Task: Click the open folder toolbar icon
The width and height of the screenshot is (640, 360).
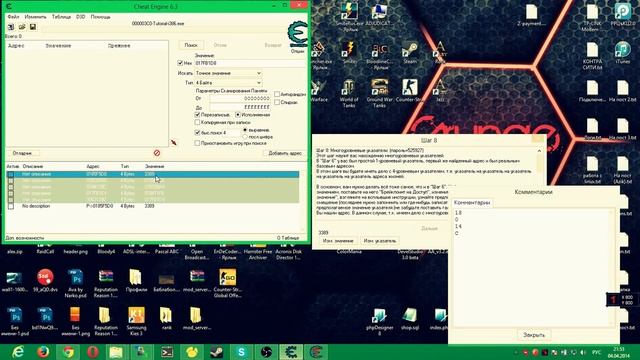Action: coord(22,27)
